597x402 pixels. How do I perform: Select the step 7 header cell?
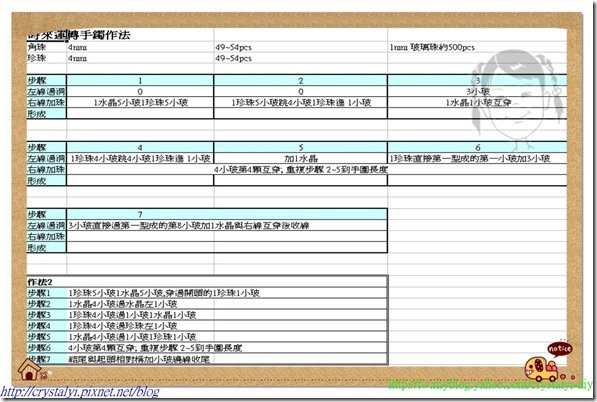(x=227, y=214)
